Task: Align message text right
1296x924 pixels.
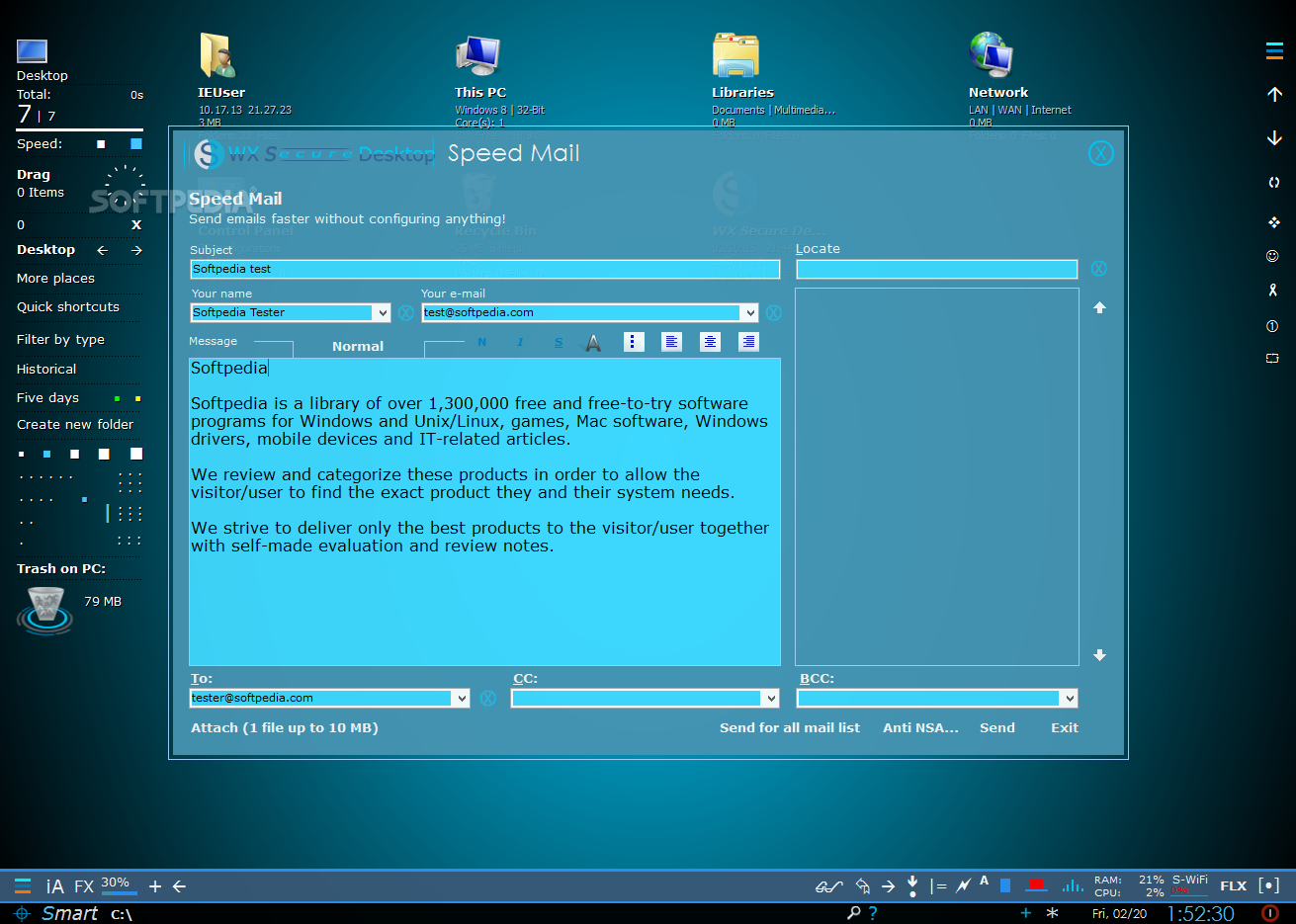Action: 749,341
